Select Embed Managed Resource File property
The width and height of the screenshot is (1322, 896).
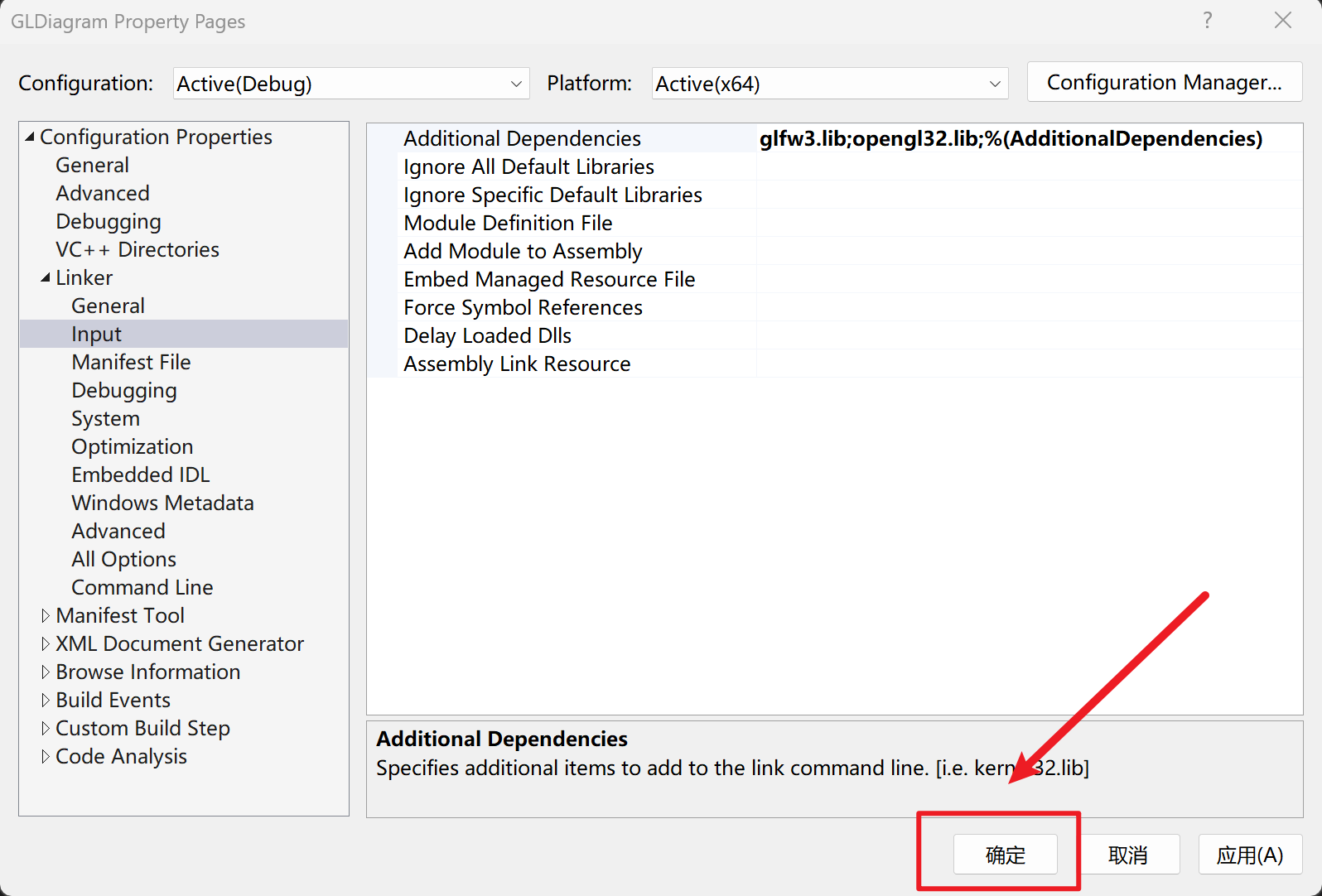tap(550, 280)
